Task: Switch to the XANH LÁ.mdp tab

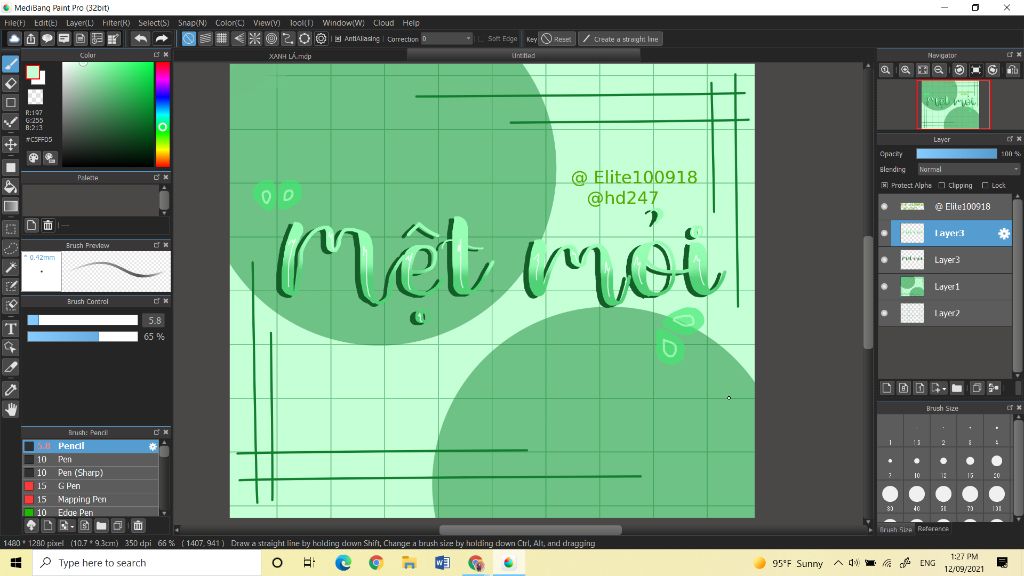Action: [x=290, y=56]
